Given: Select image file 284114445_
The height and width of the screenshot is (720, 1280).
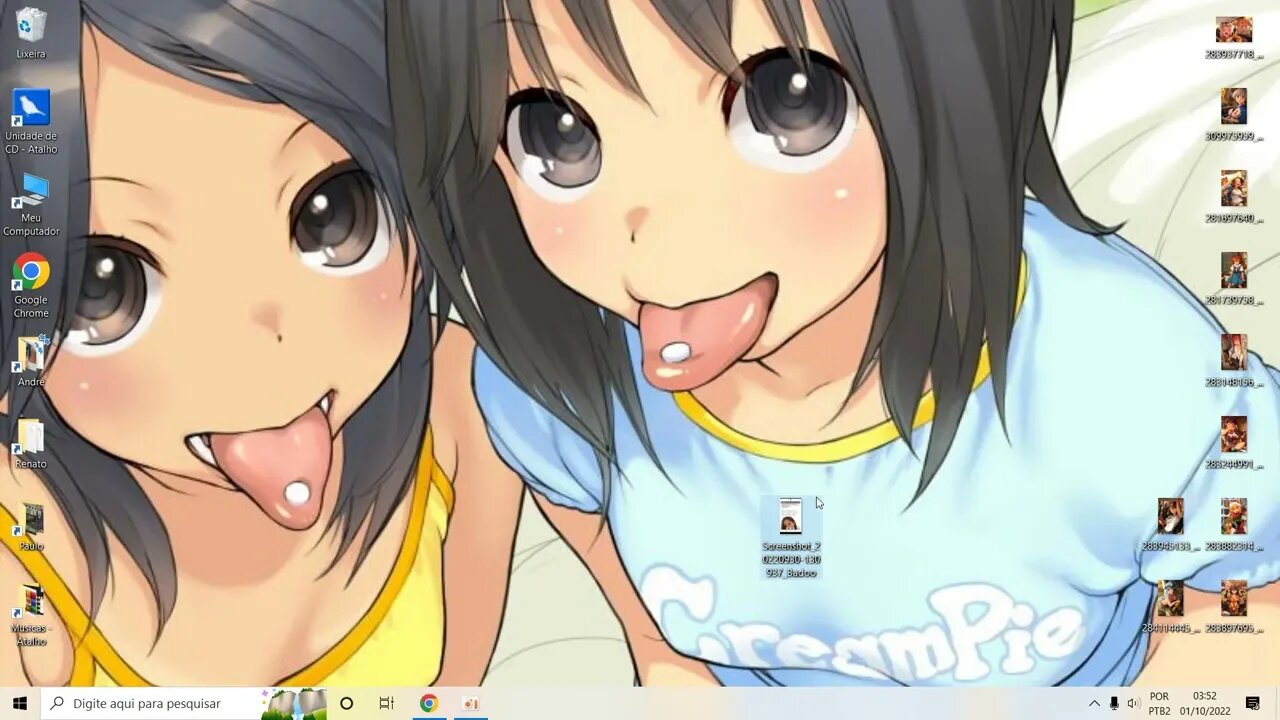Looking at the screenshot, I should pyautogui.click(x=1170, y=607).
